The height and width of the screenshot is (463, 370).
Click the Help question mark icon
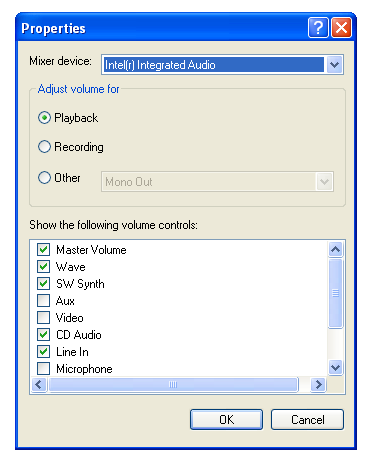pos(318,28)
